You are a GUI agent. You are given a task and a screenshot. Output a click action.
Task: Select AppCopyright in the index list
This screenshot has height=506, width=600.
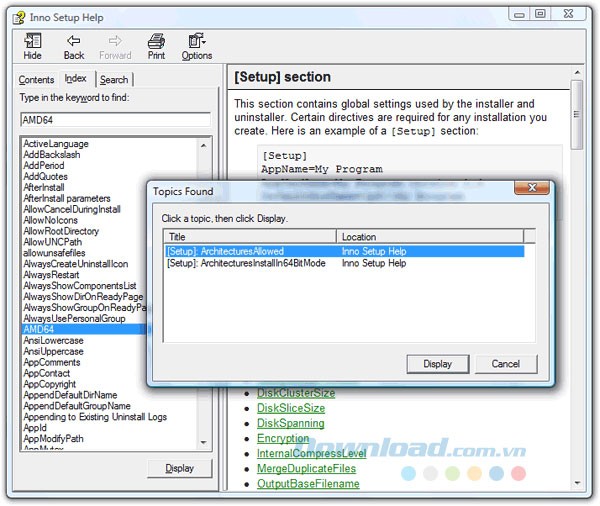pos(50,384)
